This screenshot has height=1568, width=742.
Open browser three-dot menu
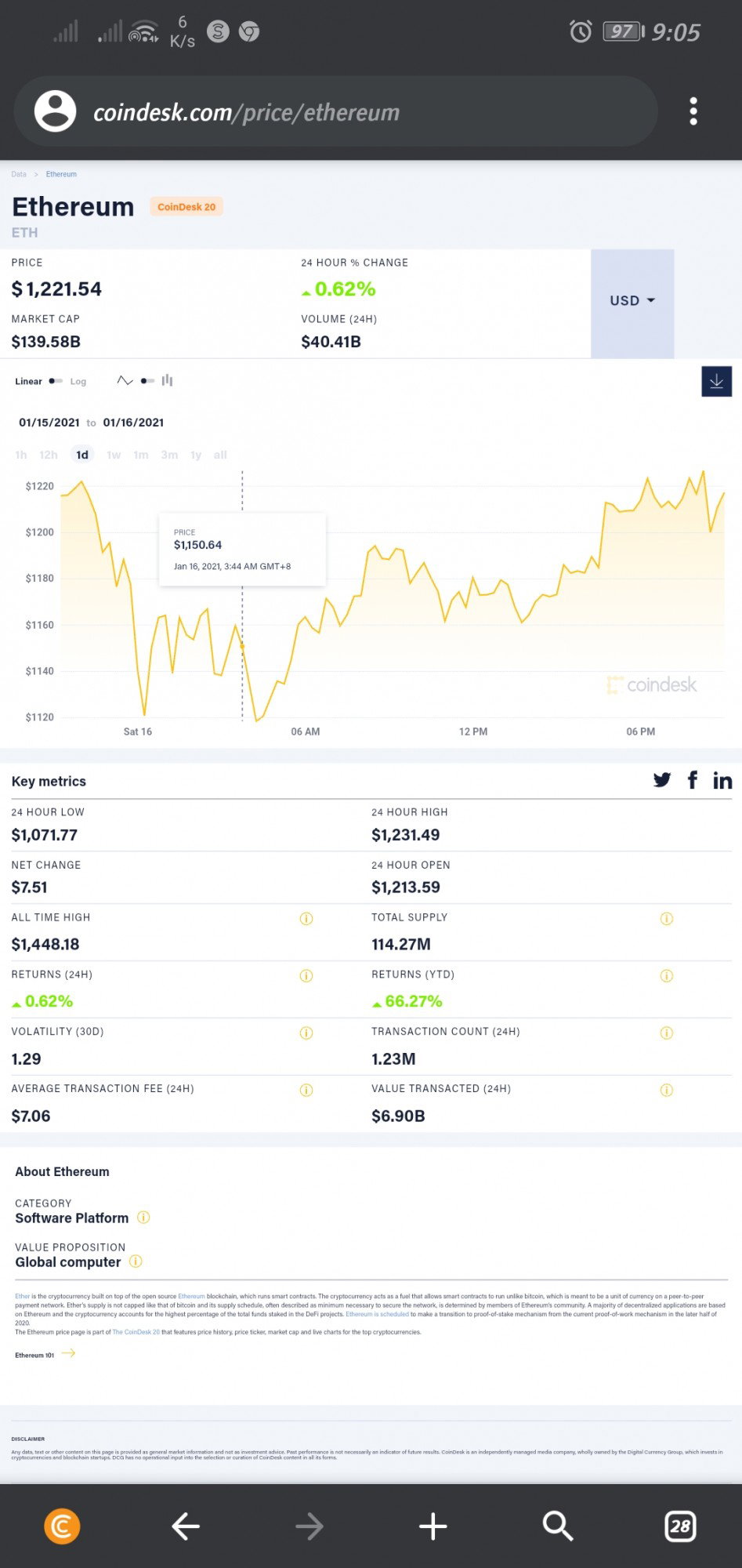point(693,111)
